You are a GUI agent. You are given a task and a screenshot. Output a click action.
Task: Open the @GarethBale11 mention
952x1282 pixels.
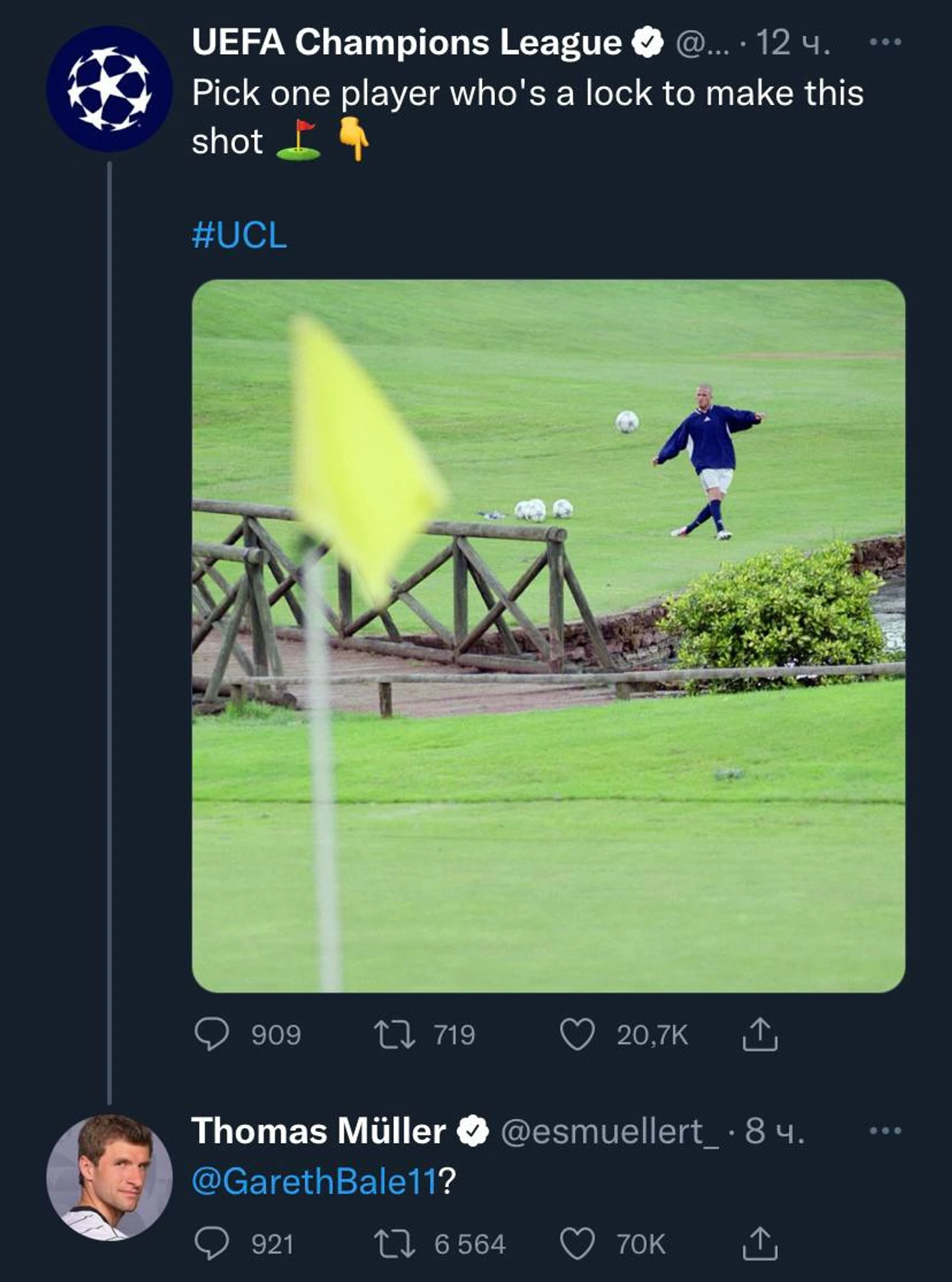[x=314, y=1181]
